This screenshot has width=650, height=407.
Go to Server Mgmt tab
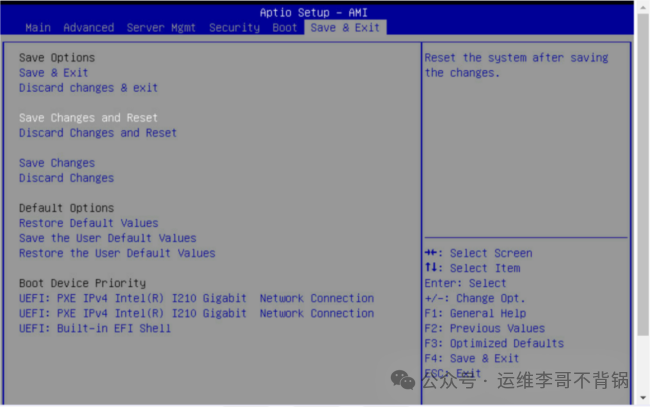tap(161, 28)
